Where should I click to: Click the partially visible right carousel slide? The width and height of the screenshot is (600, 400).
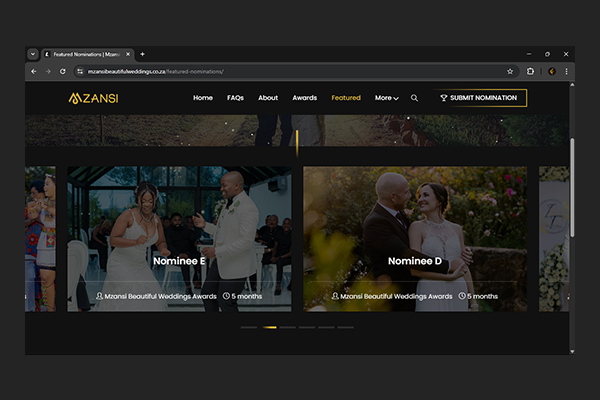click(554, 239)
